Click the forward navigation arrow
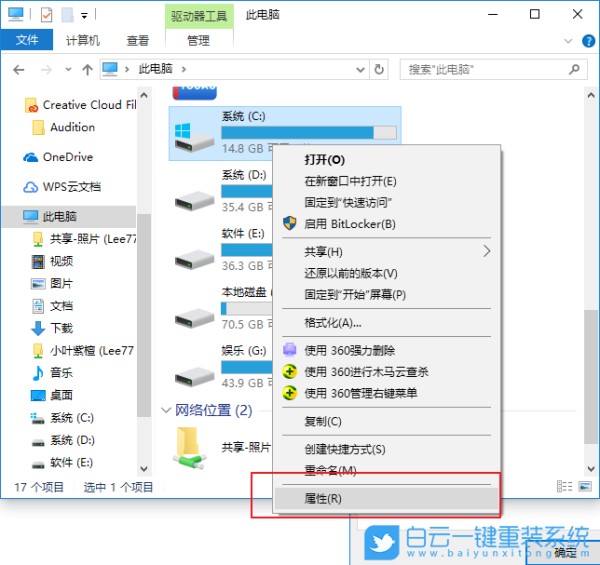The width and height of the screenshot is (600, 565). [x=46, y=70]
